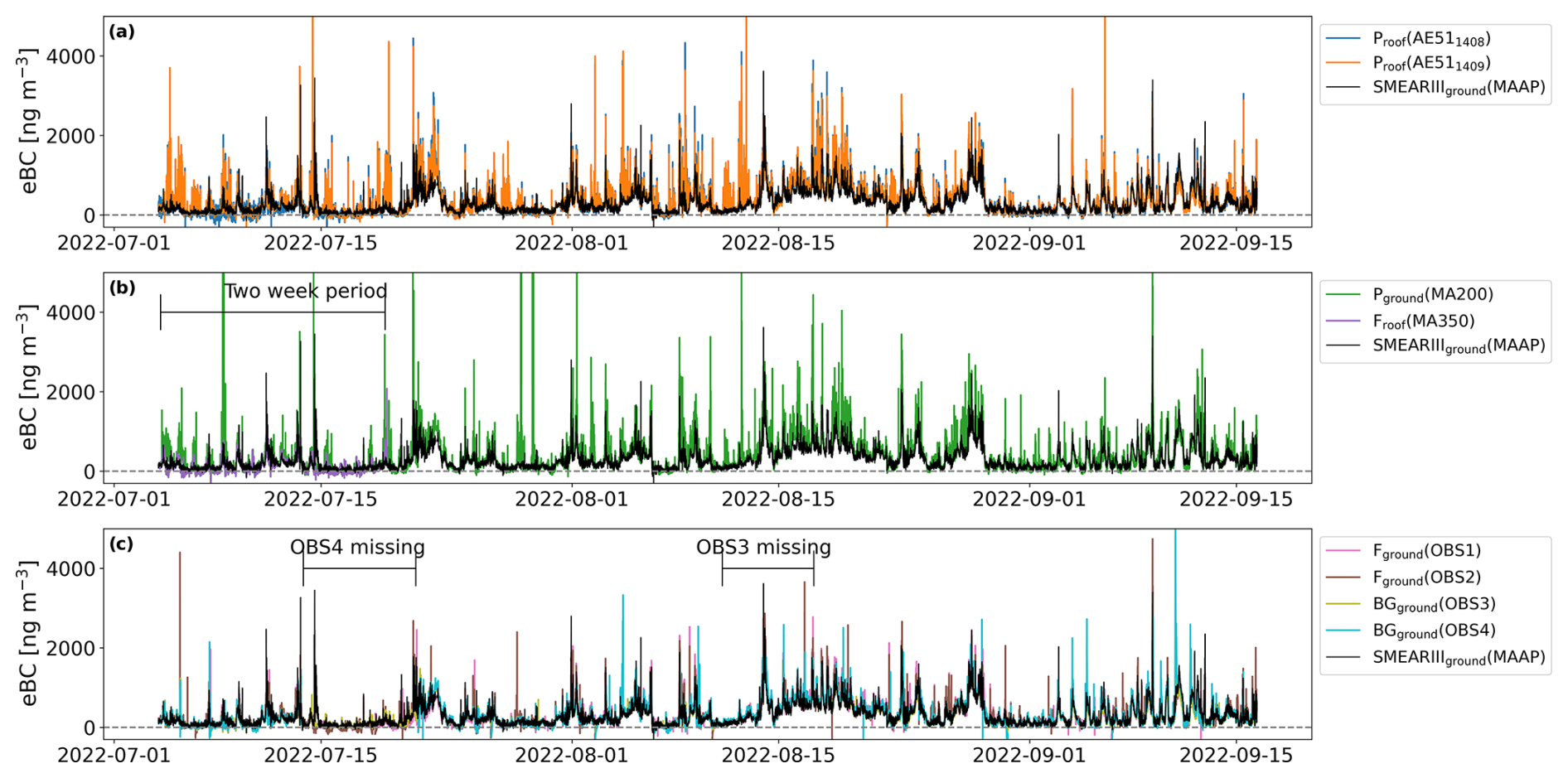Click the 2022-09-15 date label under panel (b)
Viewport: 1568px width, 778px height.
[1236, 500]
